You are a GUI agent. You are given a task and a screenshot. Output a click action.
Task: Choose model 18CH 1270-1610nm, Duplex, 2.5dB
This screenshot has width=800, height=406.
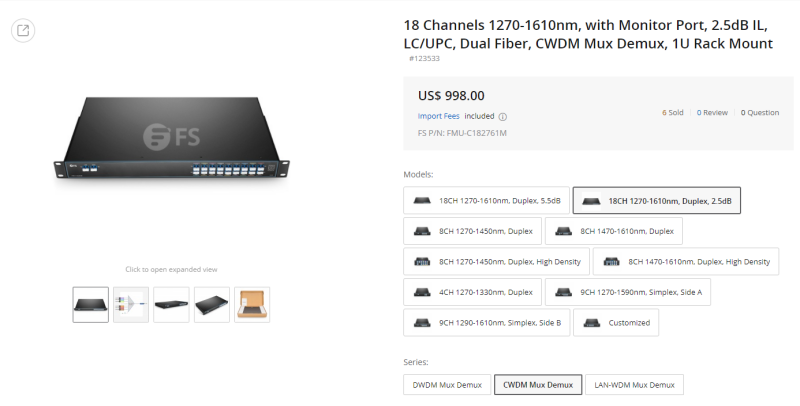pyautogui.click(x=657, y=200)
